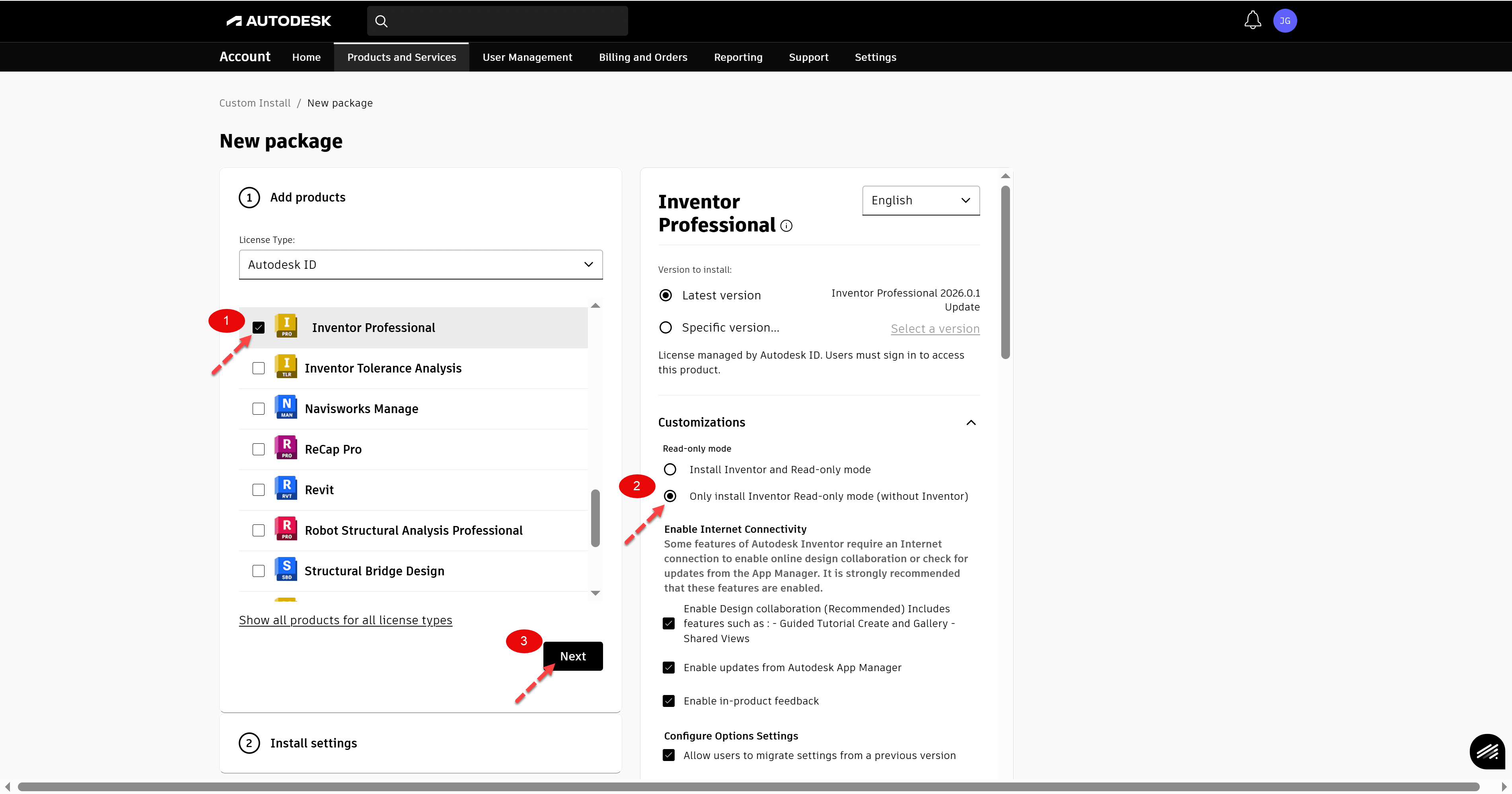The width and height of the screenshot is (1512, 794).
Task: Open the Settings tab
Action: (876, 57)
